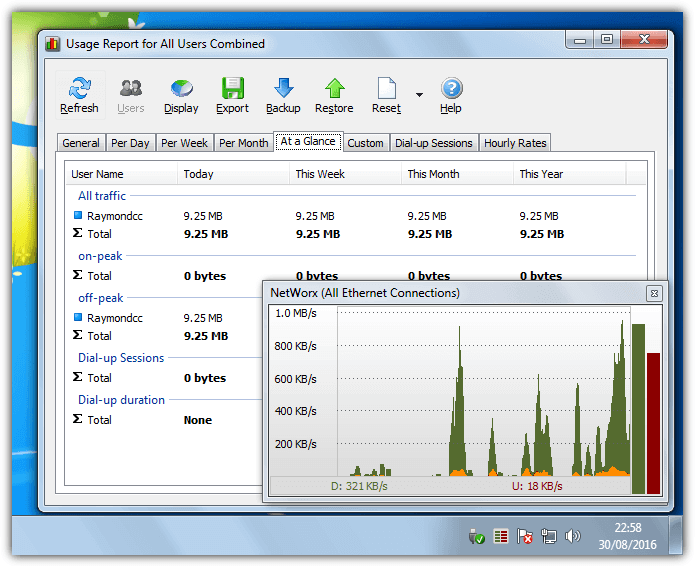Switch to the Custom tab

(366, 143)
